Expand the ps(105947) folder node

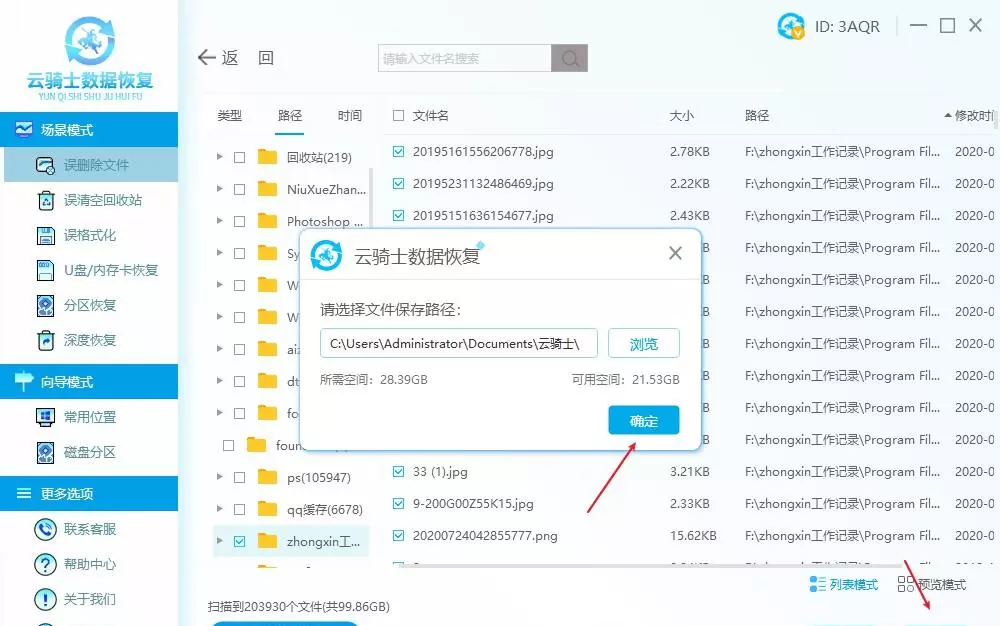coord(220,477)
